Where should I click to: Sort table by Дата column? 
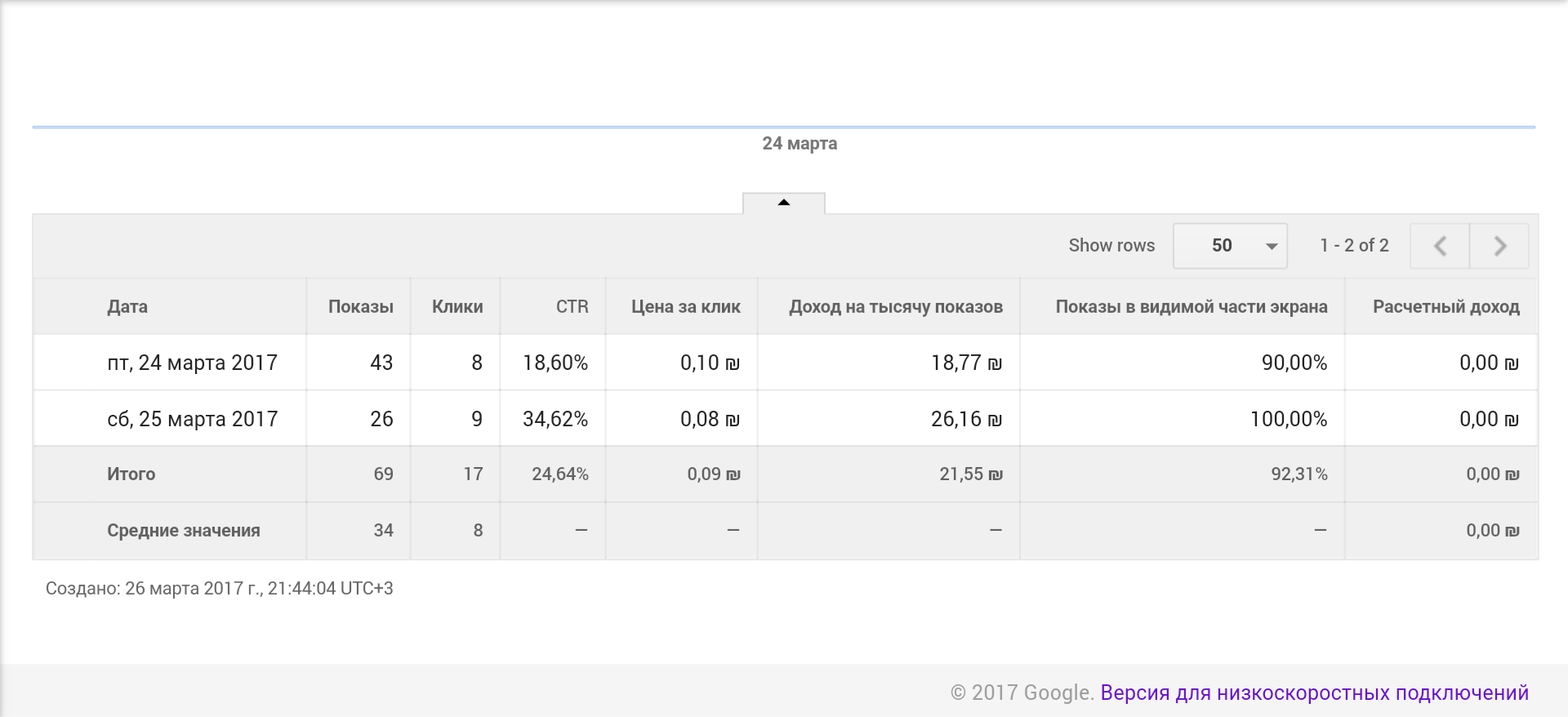tap(127, 307)
